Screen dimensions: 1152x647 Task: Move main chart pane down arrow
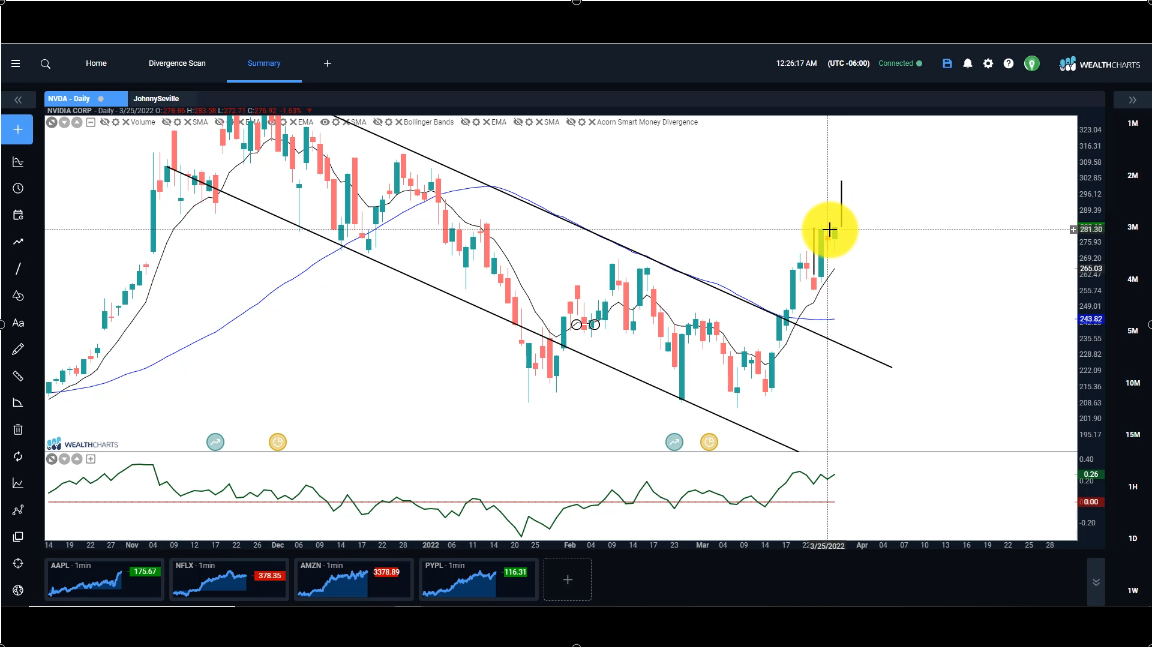(64, 123)
